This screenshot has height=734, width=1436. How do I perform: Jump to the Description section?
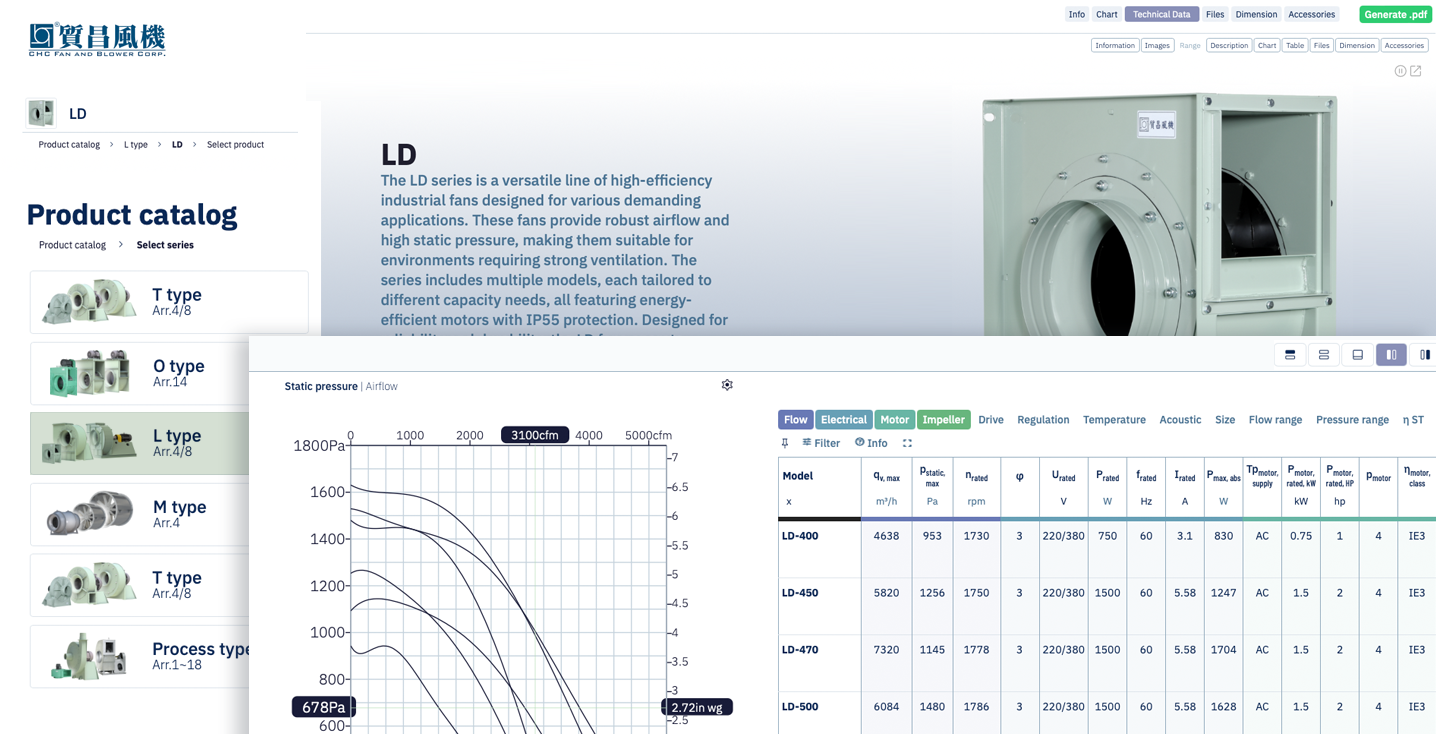1228,45
